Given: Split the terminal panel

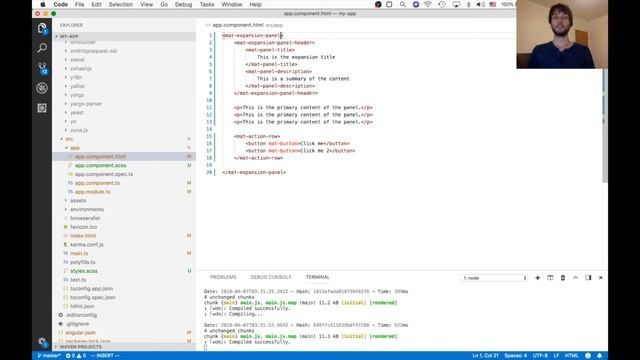Looking at the screenshot, I should click(x=550, y=278).
